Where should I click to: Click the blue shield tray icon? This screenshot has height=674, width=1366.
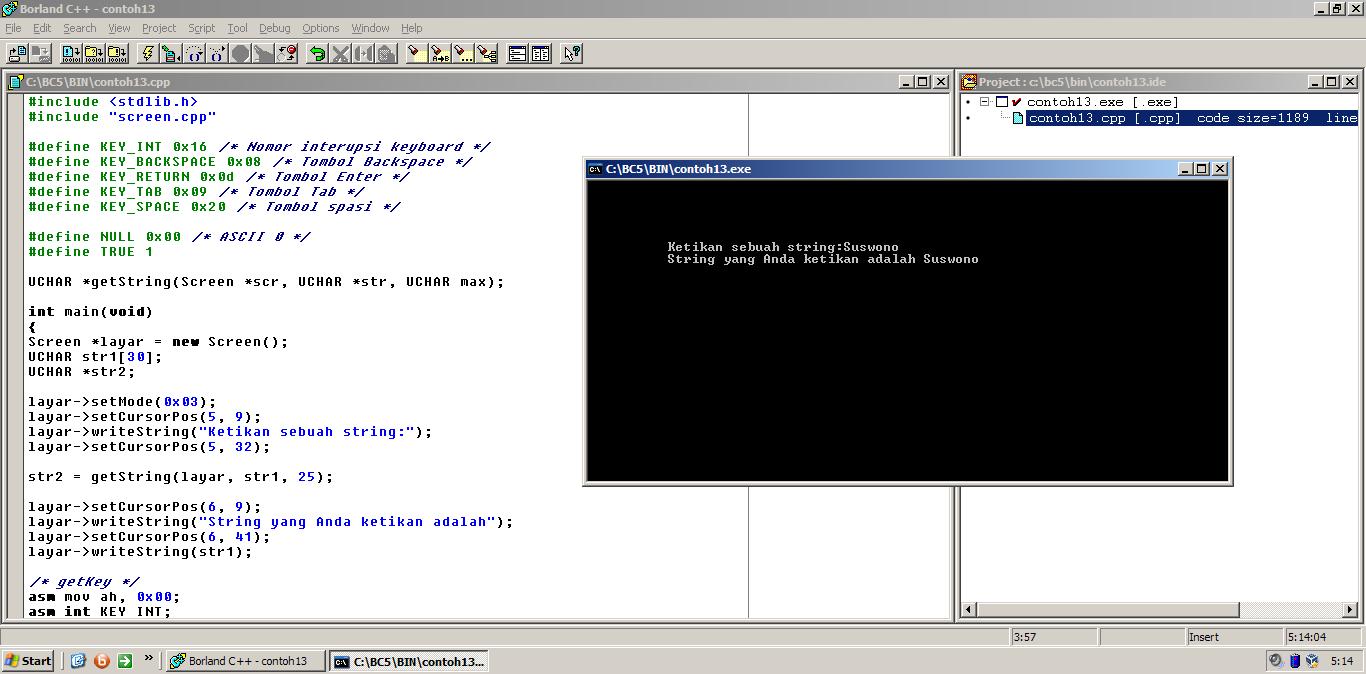(x=1294, y=660)
